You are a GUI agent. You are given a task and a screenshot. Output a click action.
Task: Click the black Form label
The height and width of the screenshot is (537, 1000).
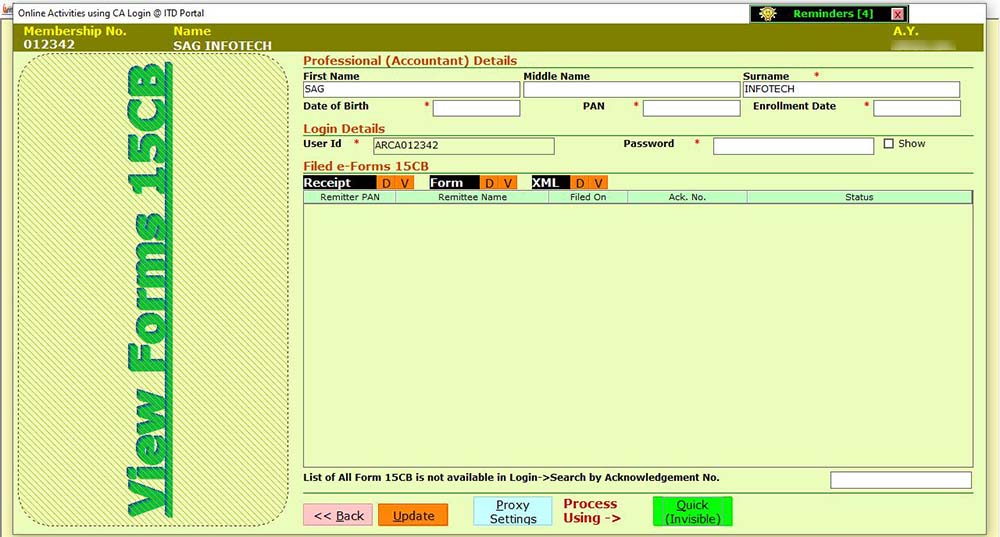pyautogui.click(x=454, y=183)
